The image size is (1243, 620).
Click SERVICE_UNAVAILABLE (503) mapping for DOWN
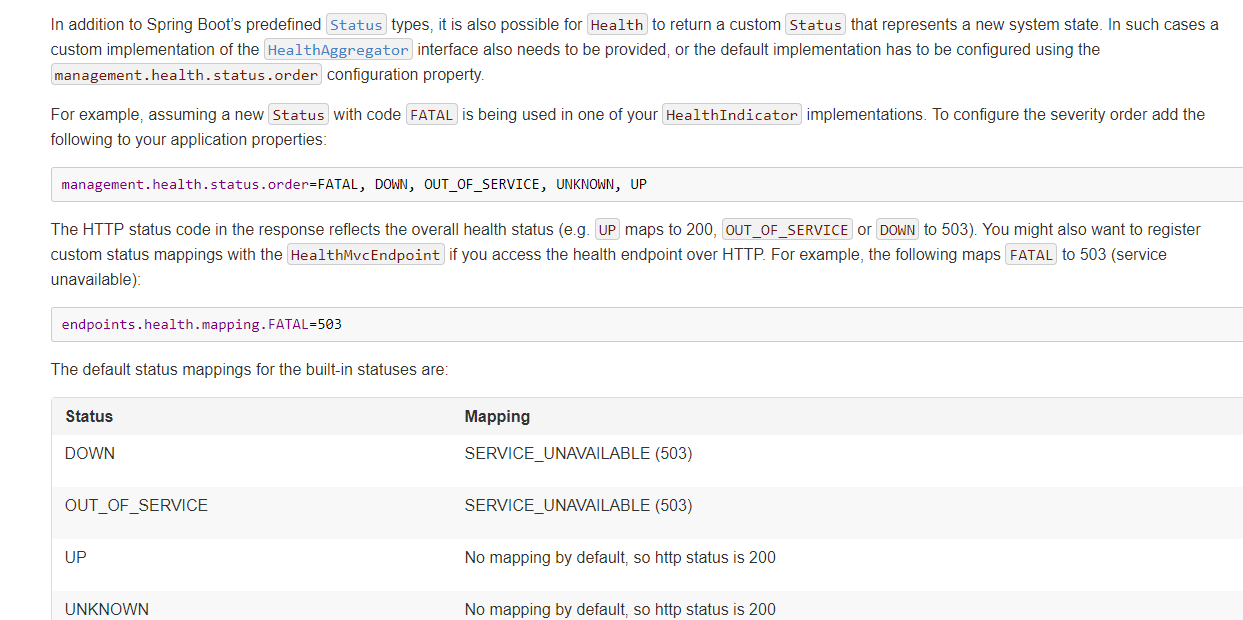coord(578,453)
